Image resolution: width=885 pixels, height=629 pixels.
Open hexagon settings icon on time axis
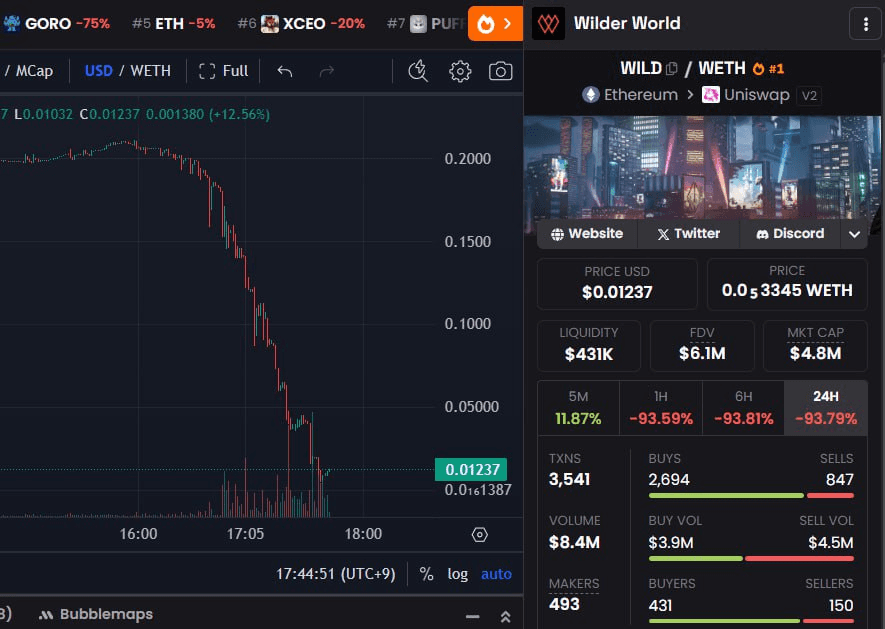click(x=479, y=535)
